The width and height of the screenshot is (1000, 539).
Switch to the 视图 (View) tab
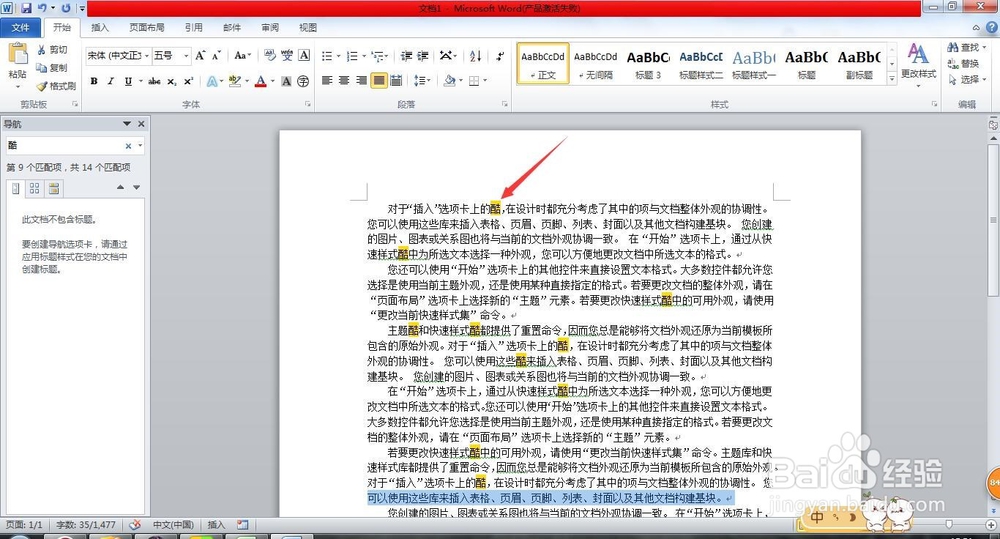(x=308, y=27)
